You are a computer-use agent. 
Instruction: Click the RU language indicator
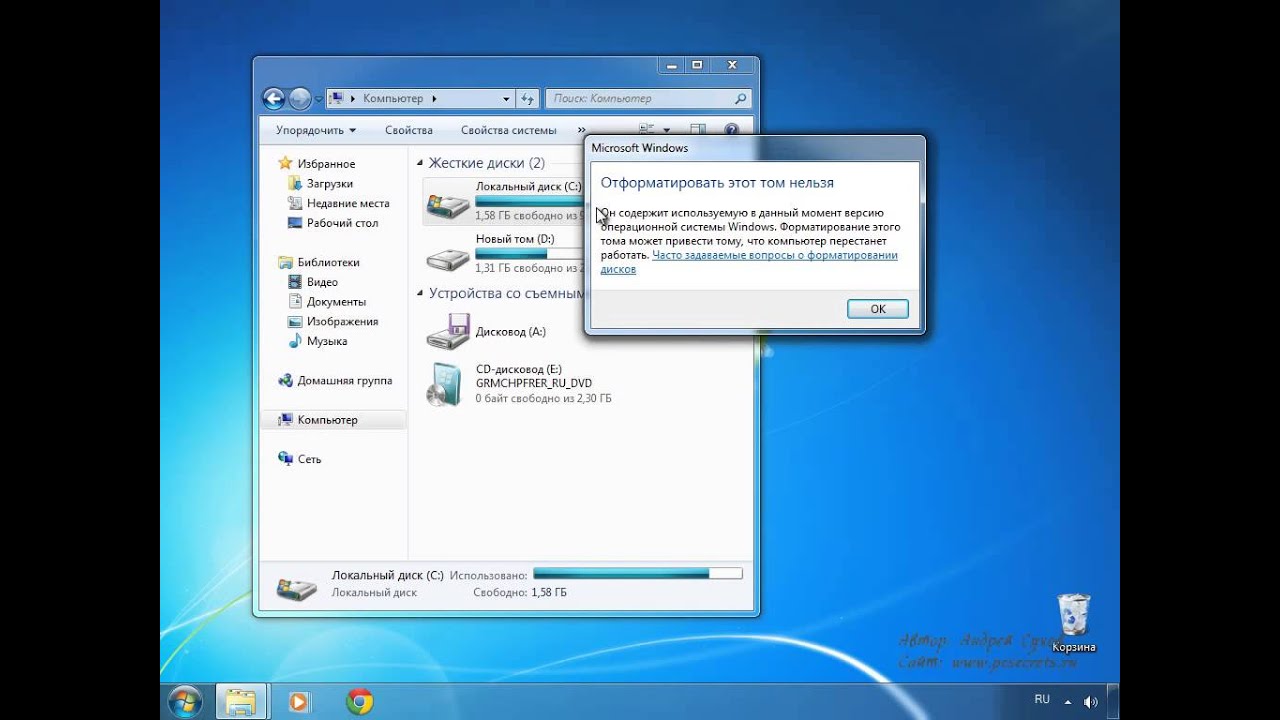click(1042, 700)
